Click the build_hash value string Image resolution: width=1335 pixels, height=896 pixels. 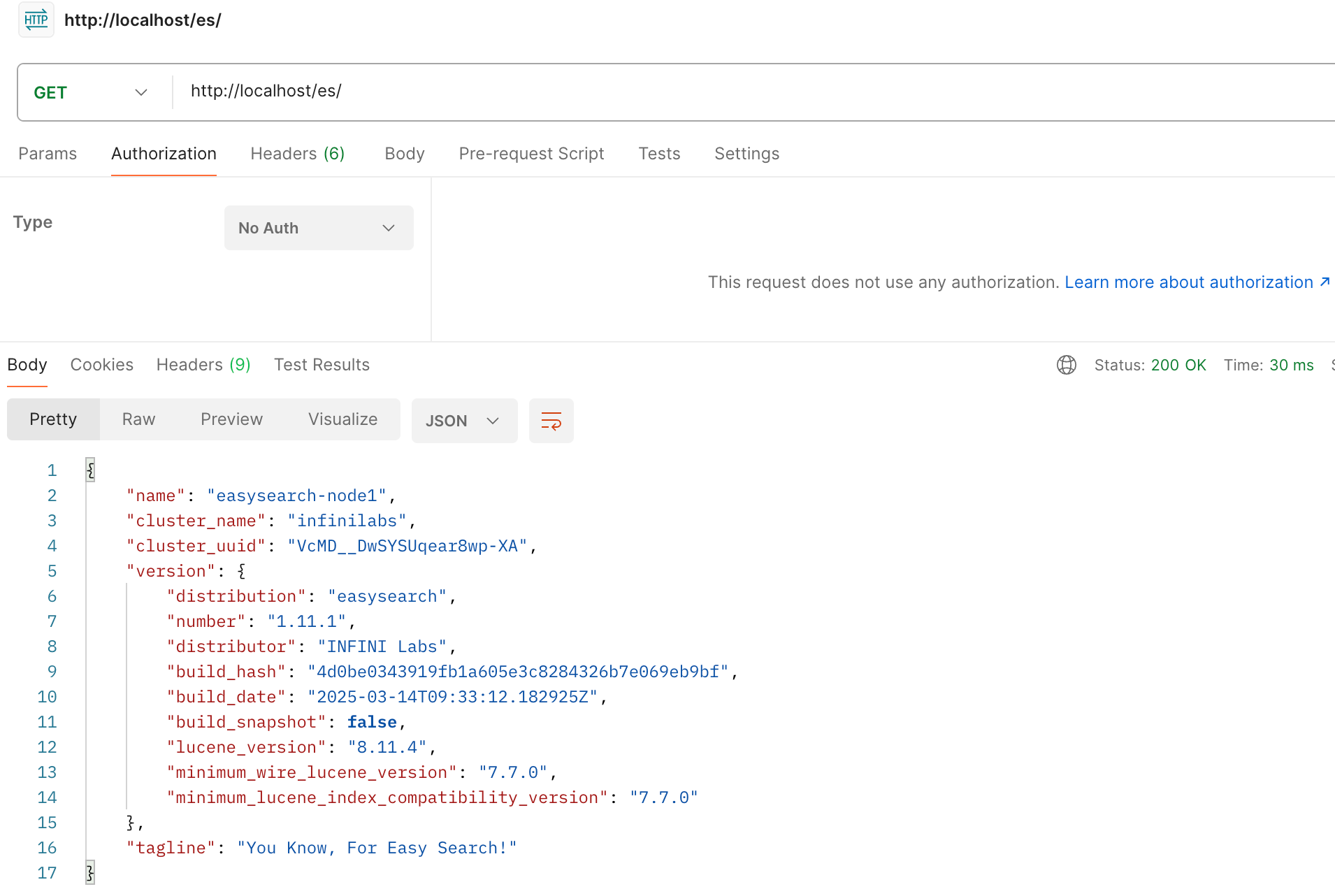[518, 672]
